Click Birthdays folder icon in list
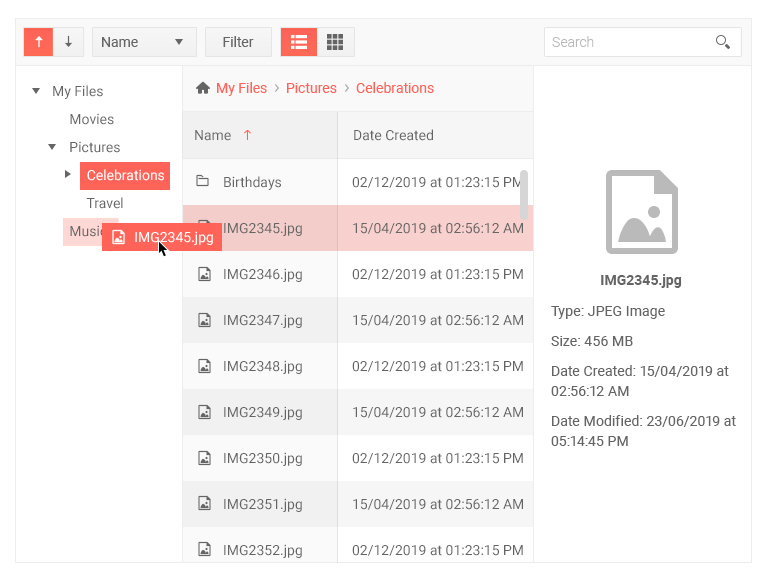This screenshot has width=770, height=578. click(202, 181)
